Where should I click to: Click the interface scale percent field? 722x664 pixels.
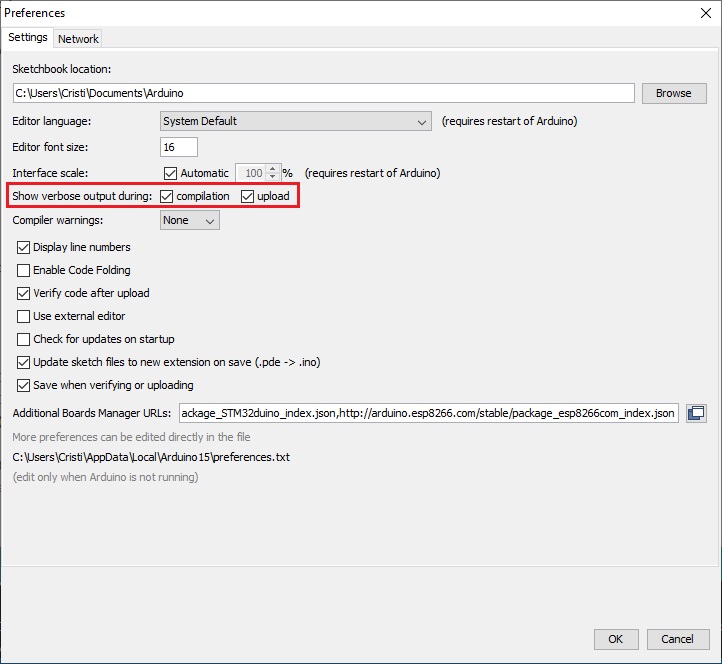point(251,173)
